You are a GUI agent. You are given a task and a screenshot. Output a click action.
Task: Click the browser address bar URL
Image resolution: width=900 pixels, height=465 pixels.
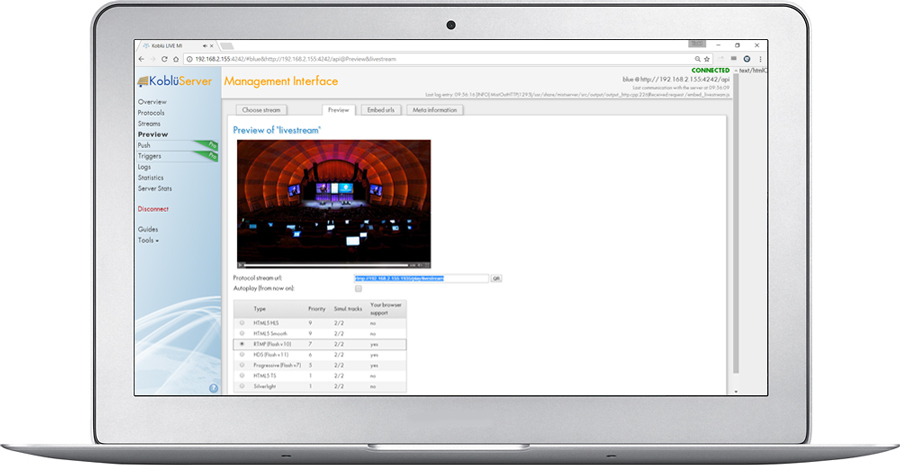[x=296, y=59]
